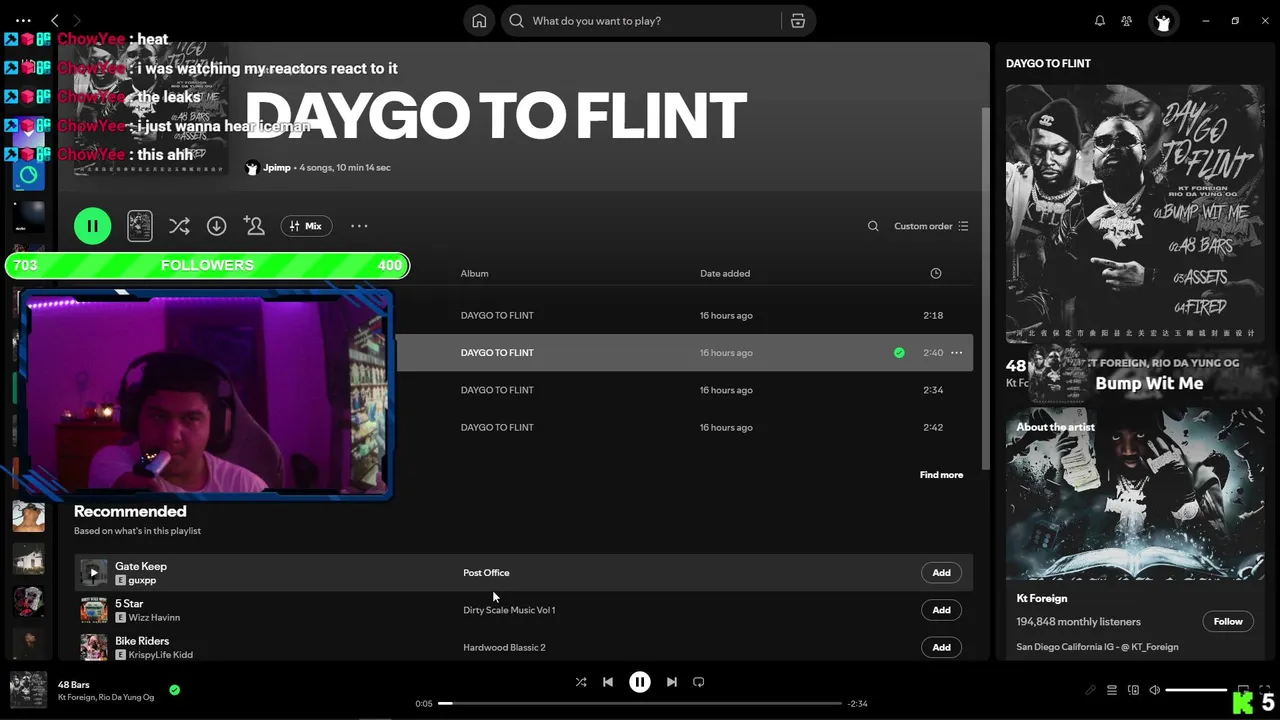Follow Kt Foreign artist
This screenshot has width=1280, height=720.
pyautogui.click(x=1228, y=621)
